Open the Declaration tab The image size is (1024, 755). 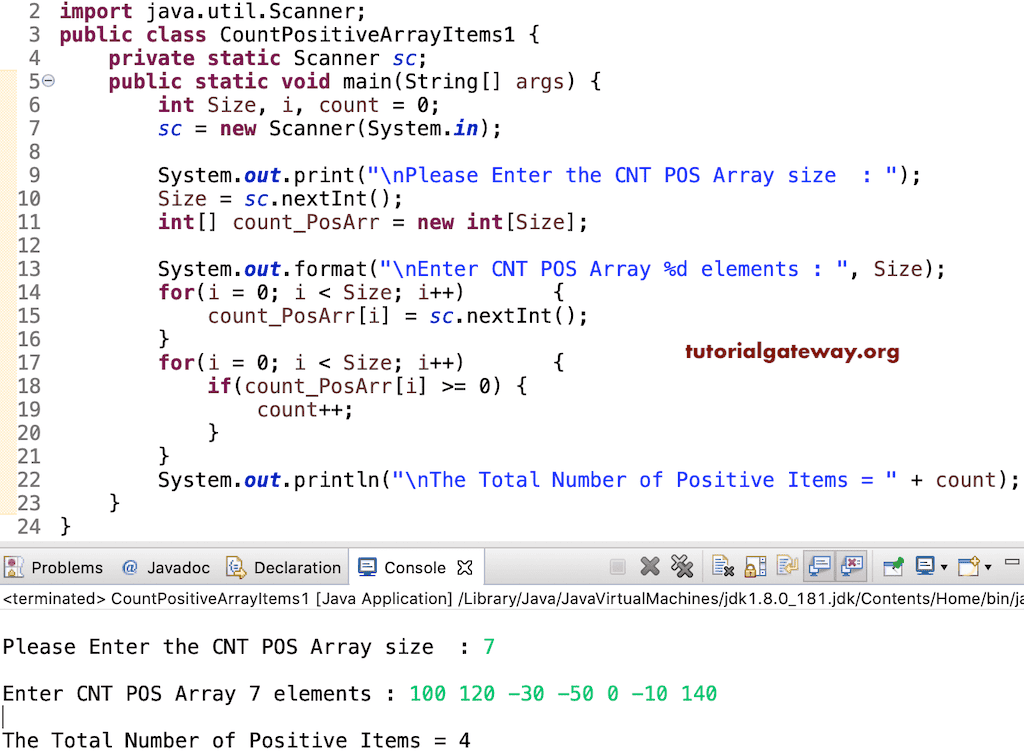(295, 567)
